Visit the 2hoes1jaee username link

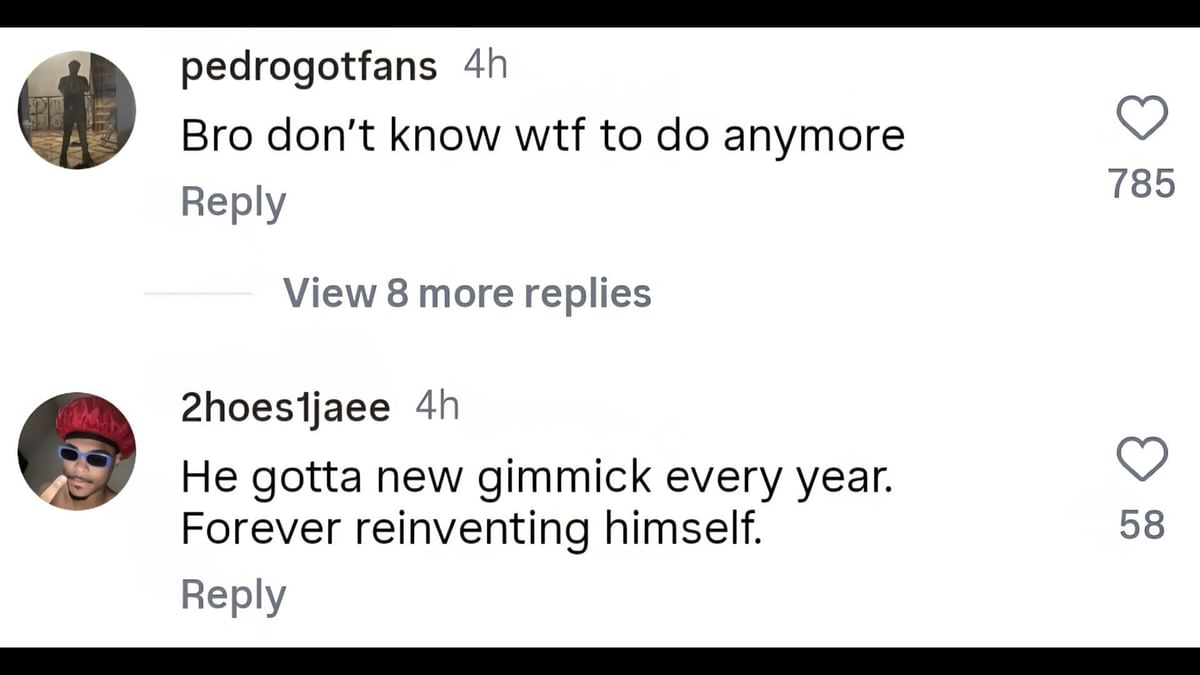click(285, 408)
